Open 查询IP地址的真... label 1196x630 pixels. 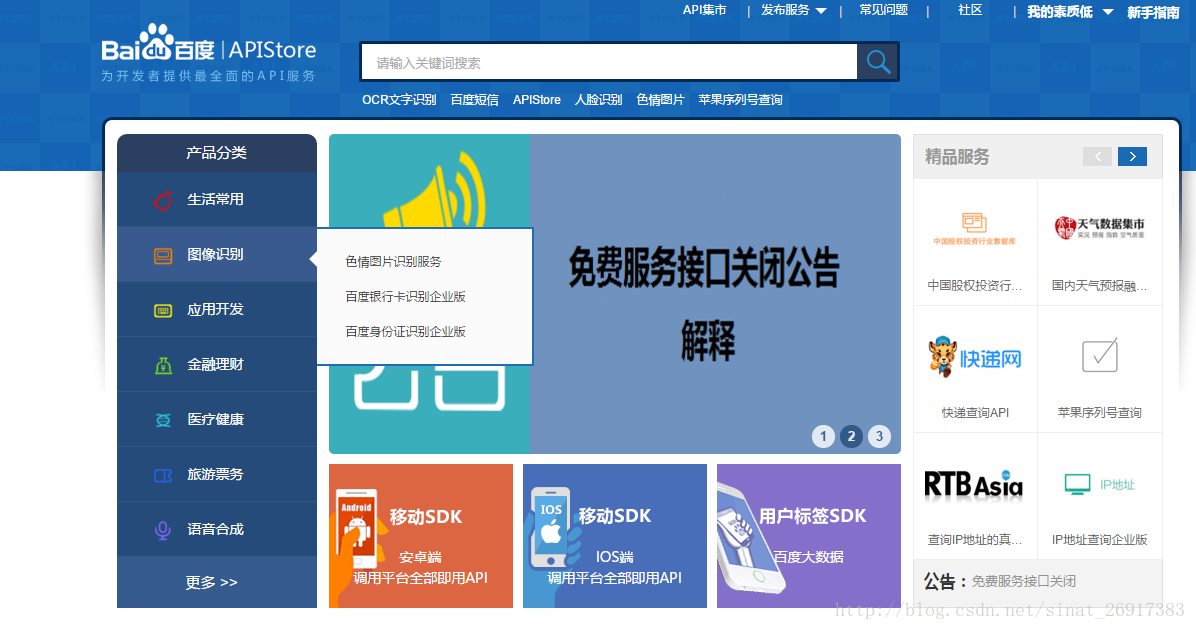974,540
